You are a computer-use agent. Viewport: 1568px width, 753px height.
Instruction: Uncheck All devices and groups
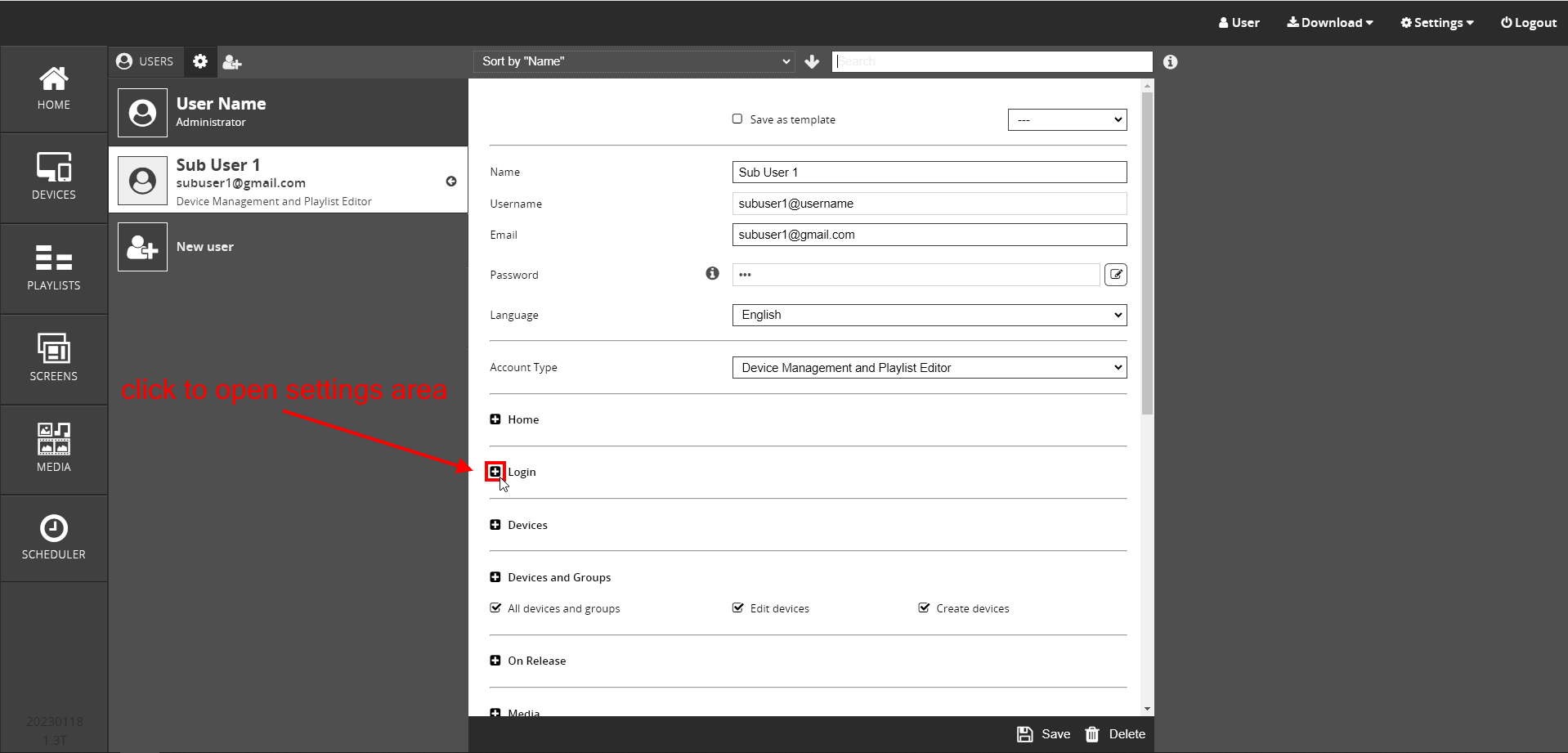tap(495, 607)
